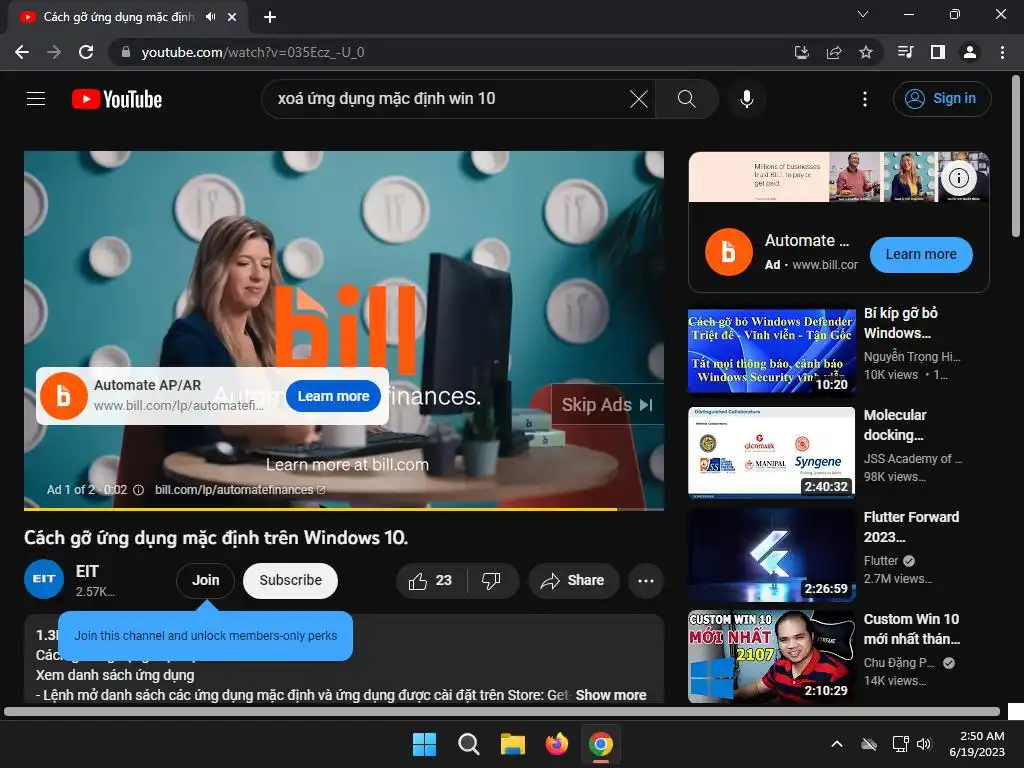The width and height of the screenshot is (1024, 768).
Task: Click share this page icon
Action: tap(834, 52)
